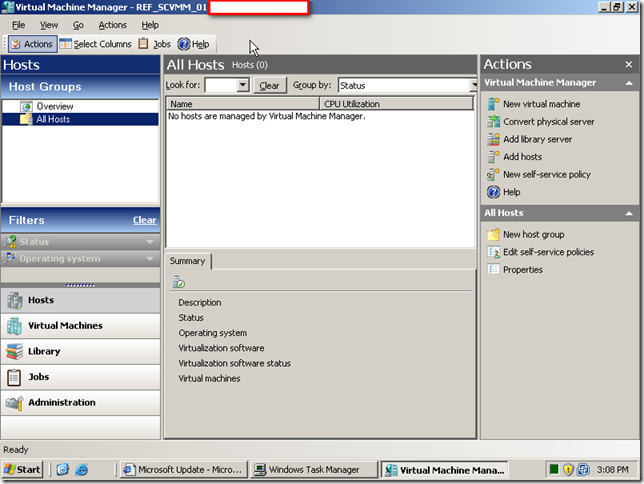This screenshot has width=644, height=484.
Task: Open the Look for dropdown arrow
Action: tap(243, 85)
